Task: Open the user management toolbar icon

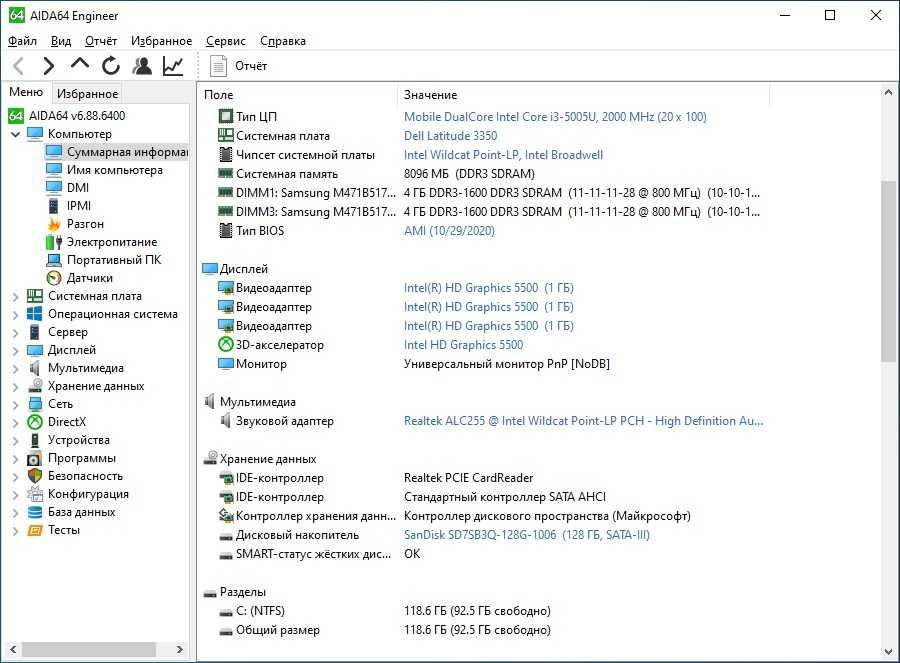Action: point(142,66)
